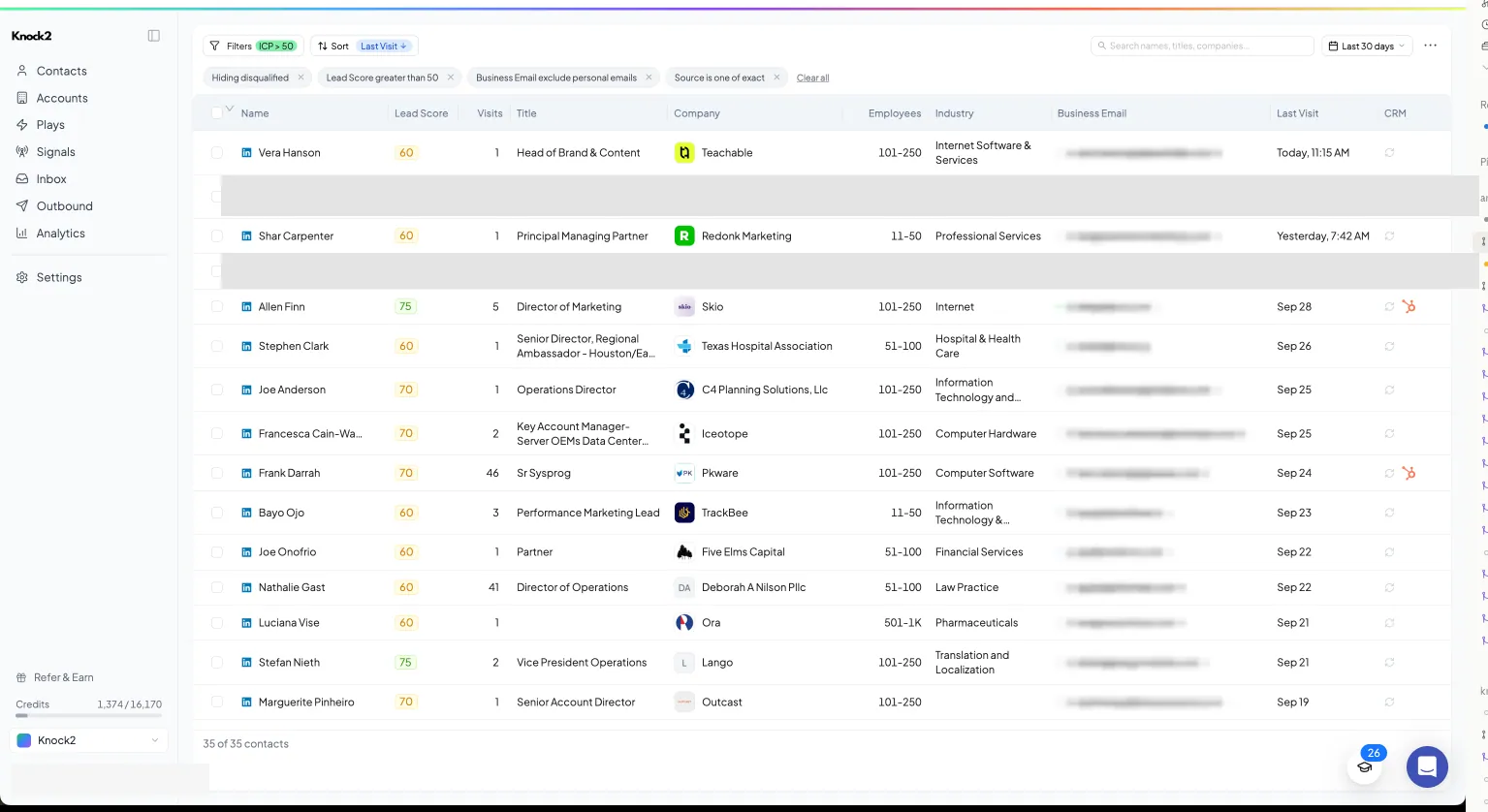Tick the select-all checkbox in header
Screen dimensions: 1488x812
(x=216, y=113)
